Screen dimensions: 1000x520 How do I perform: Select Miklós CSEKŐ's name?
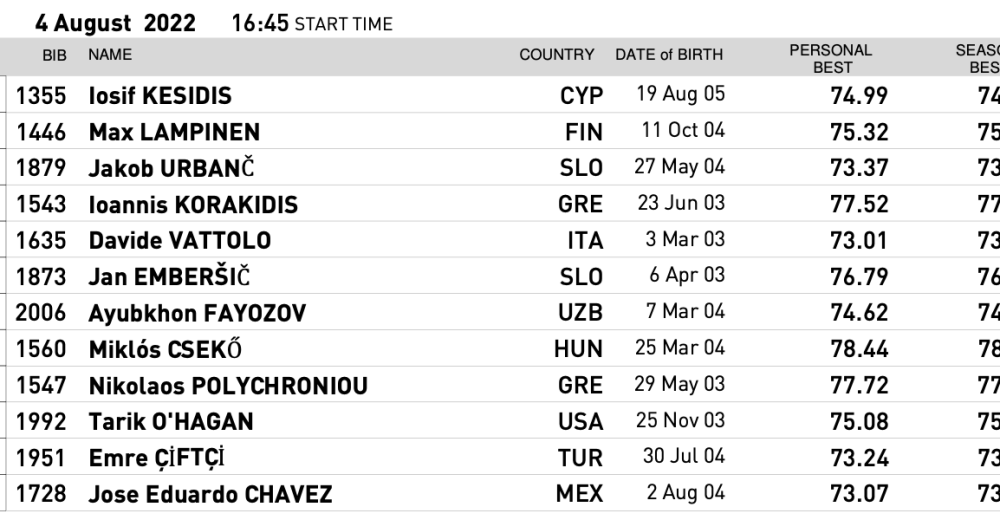(x=166, y=349)
